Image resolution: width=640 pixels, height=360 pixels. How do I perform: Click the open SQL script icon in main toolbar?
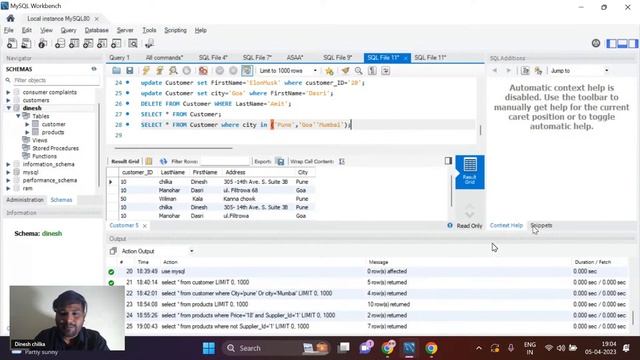[26, 43]
